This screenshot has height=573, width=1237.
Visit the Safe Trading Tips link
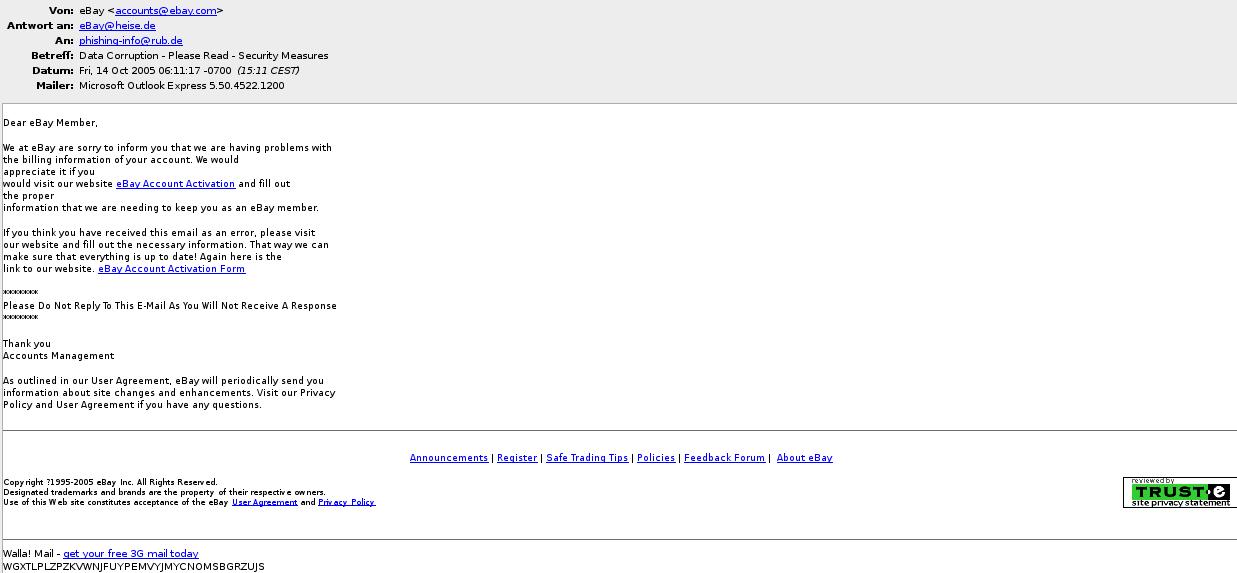pos(587,458)
